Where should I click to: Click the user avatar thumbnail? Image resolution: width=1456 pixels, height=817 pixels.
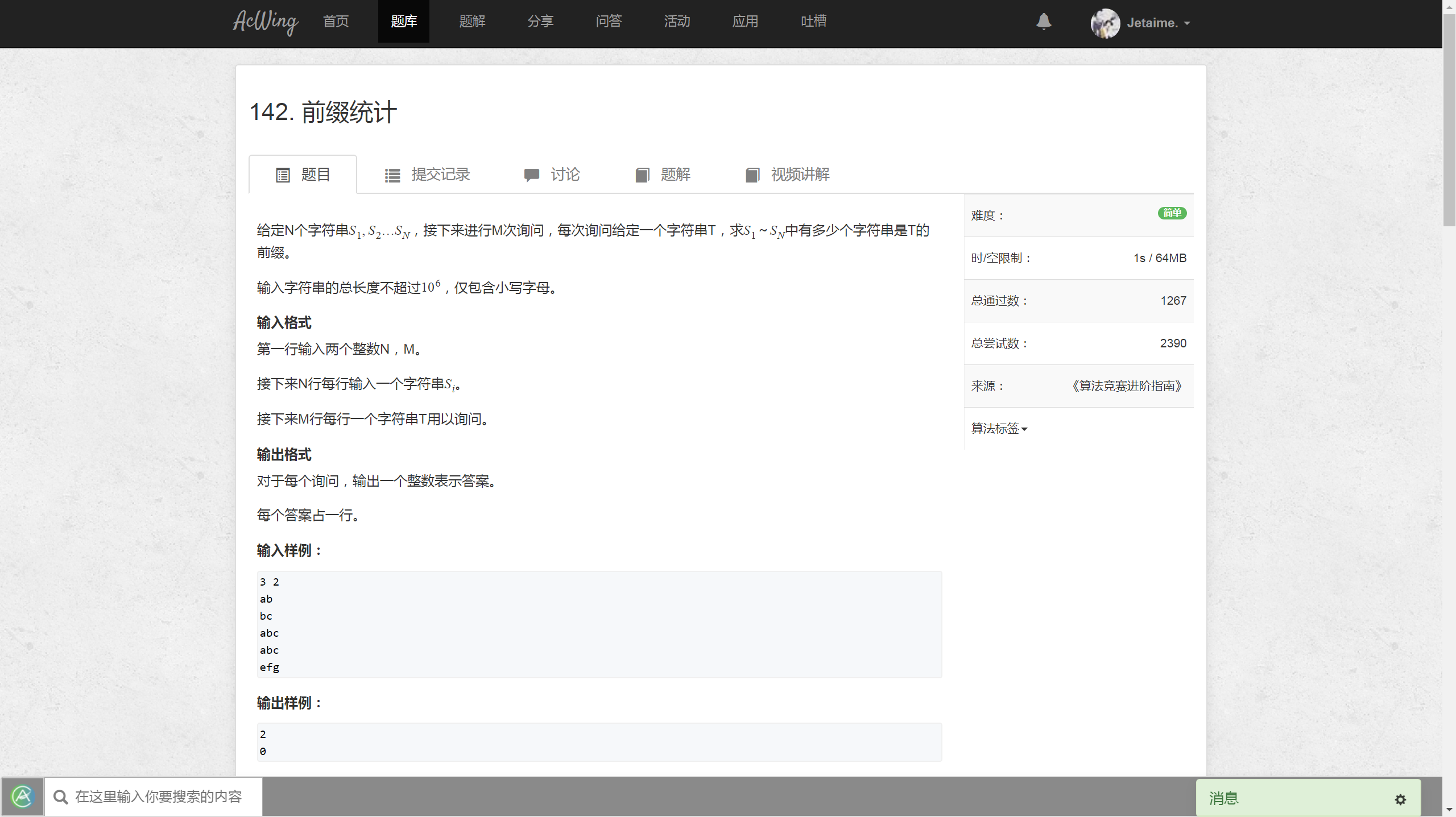point(1105,23)
